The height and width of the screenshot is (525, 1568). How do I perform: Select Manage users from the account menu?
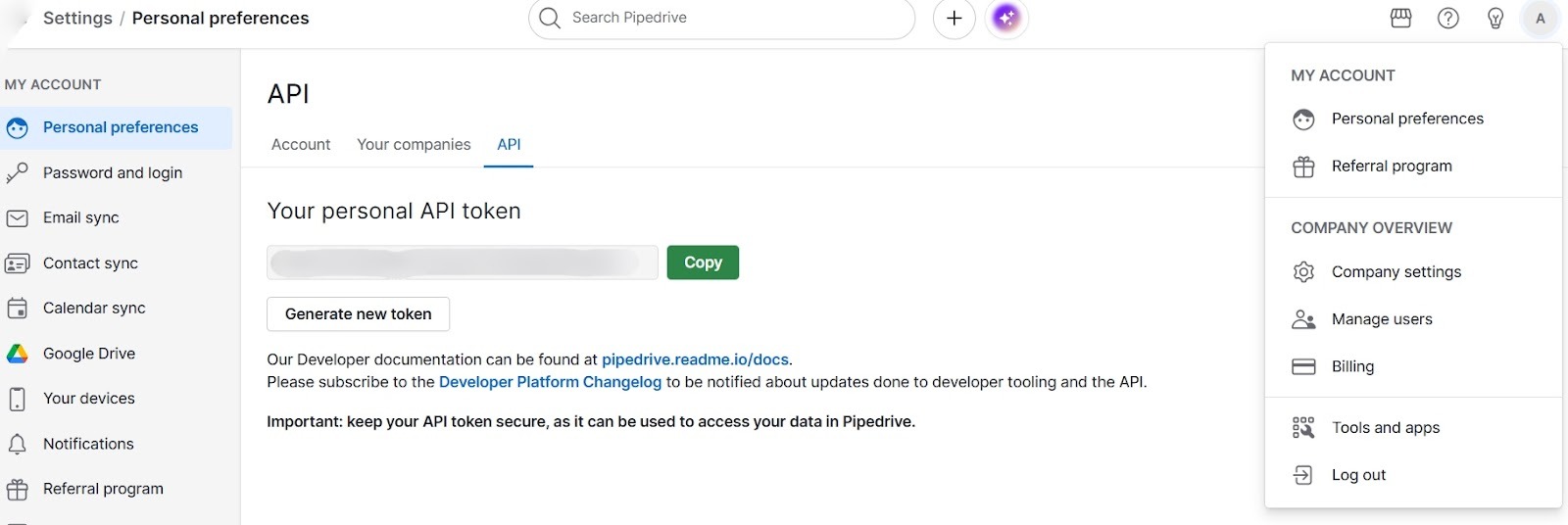tap(1381, 319)
